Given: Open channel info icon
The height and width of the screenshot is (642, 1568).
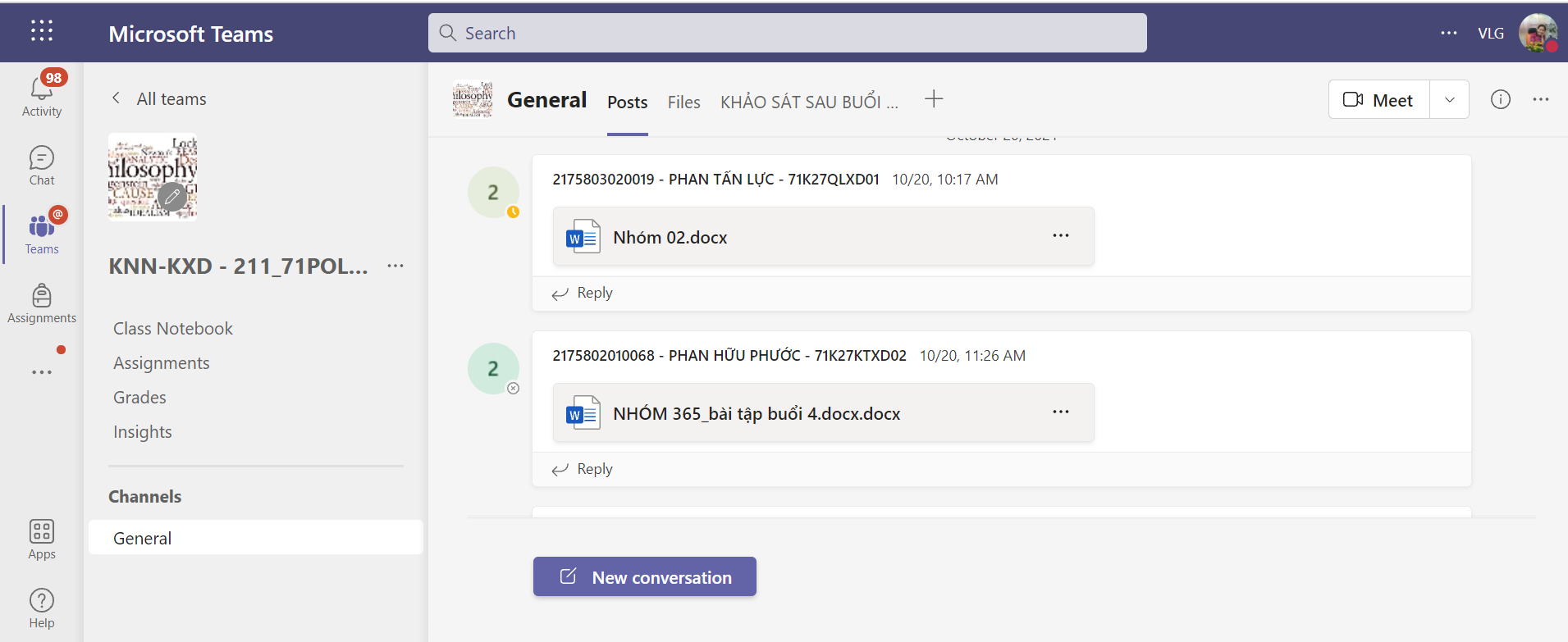Looking at the screenshot, I should point(1500,99).
